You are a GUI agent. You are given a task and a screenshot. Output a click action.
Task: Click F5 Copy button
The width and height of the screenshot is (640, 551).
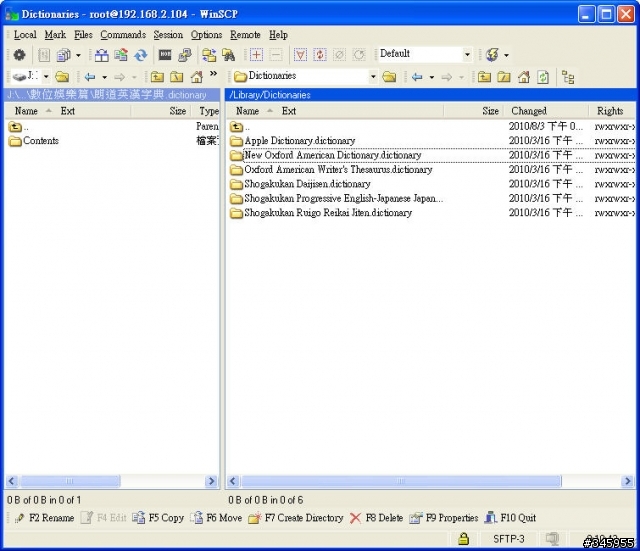pos(158,518)
